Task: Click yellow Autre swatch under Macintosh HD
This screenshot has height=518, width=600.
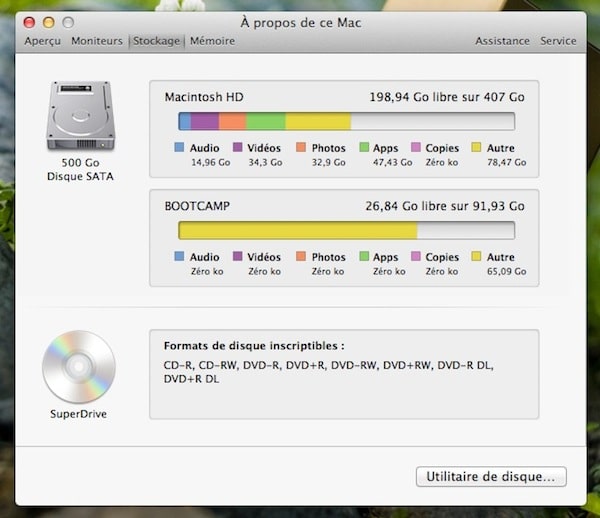Action: [476, 147]
